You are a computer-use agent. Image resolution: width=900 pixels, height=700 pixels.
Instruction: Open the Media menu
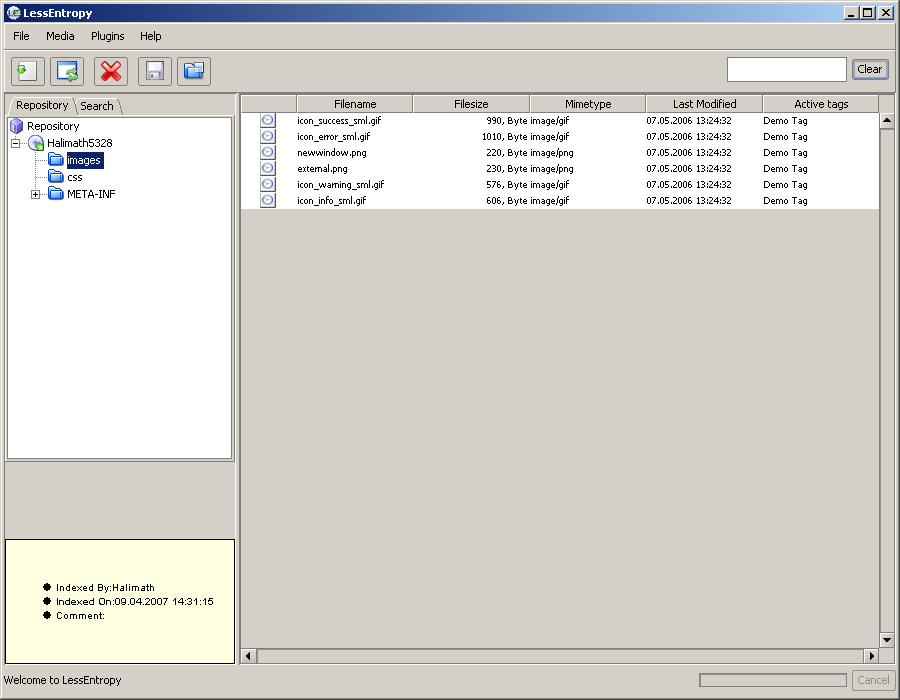click(x=60, y=36)
